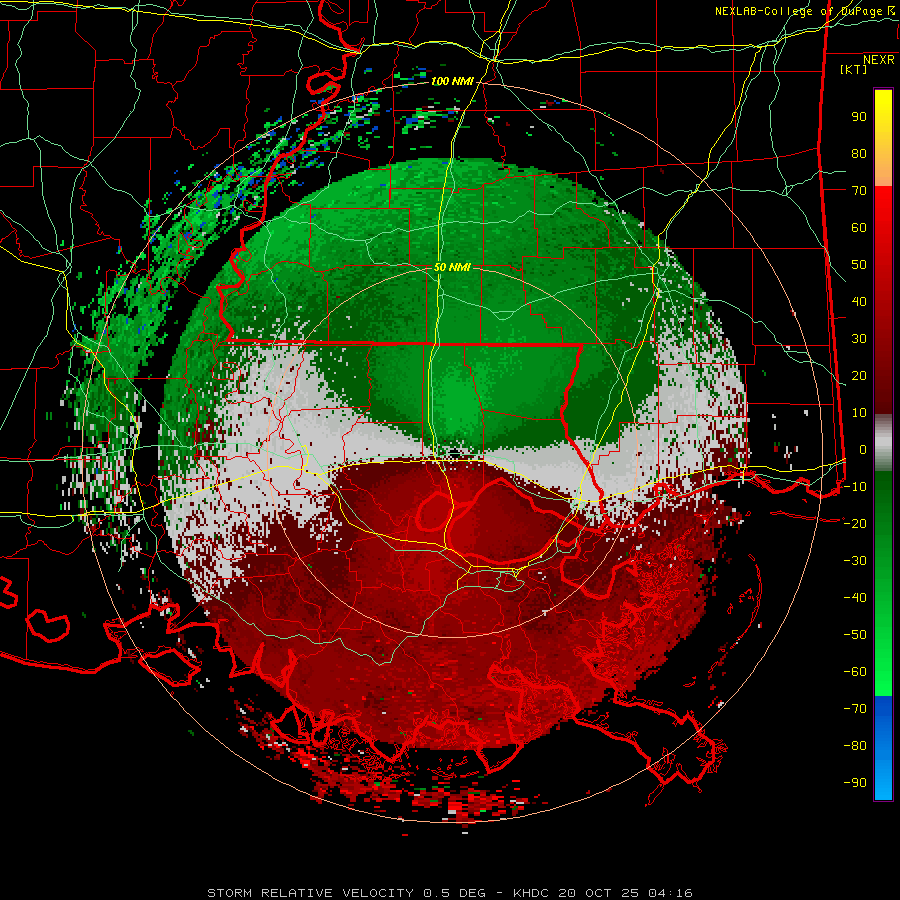
Task: Click the -10 value on velocity scale
Action: click(855, 487)
